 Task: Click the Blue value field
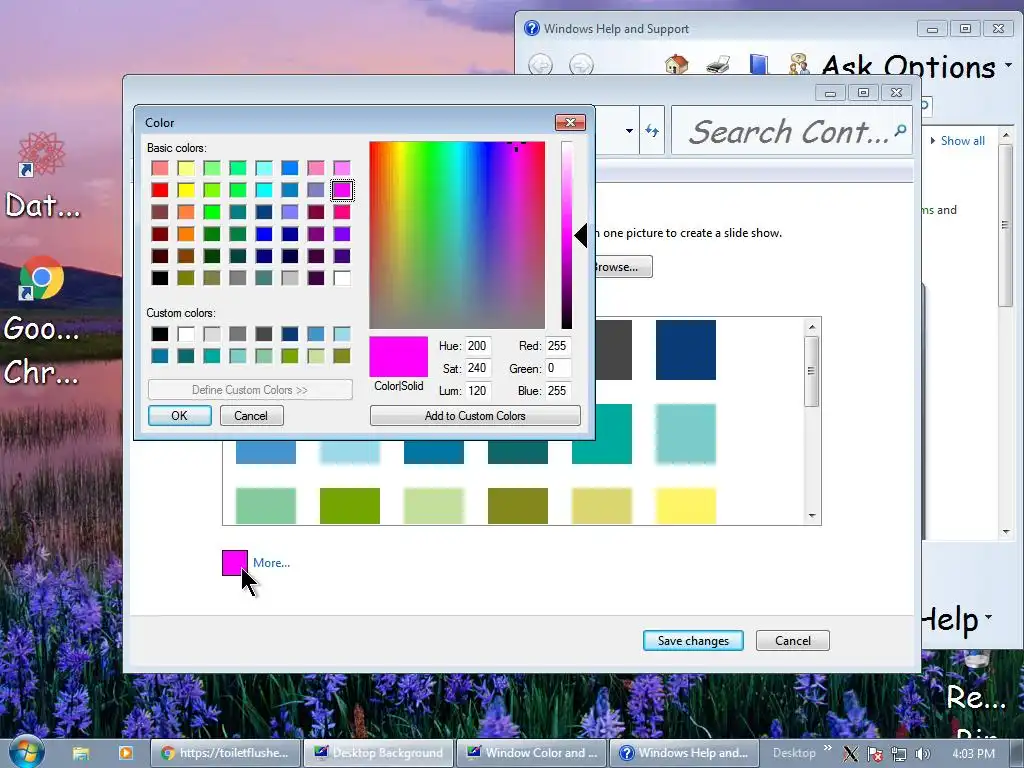click(558, 391)
